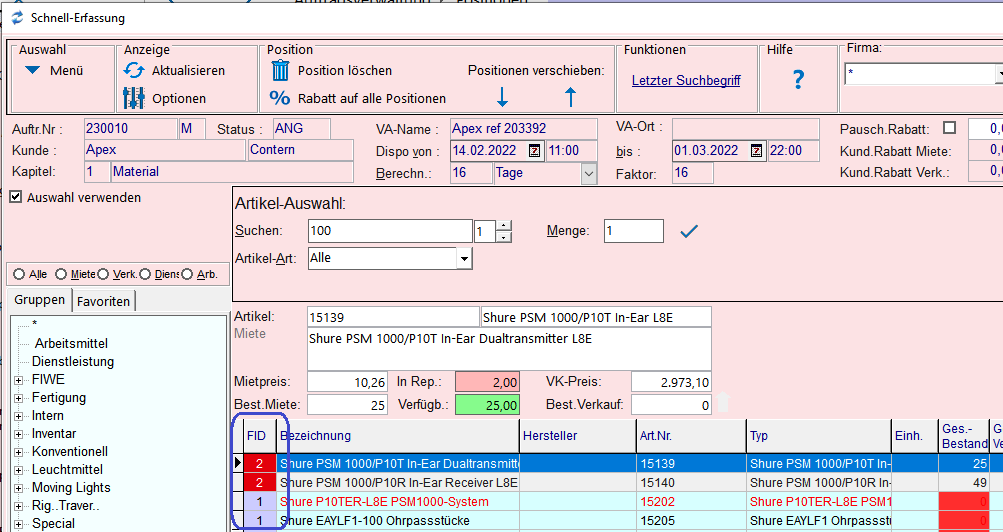The width and height of the screenshot is (1003, 532).
Task: Toggle Pausch.Rabatt checkbox
Action: coord(949,128)
